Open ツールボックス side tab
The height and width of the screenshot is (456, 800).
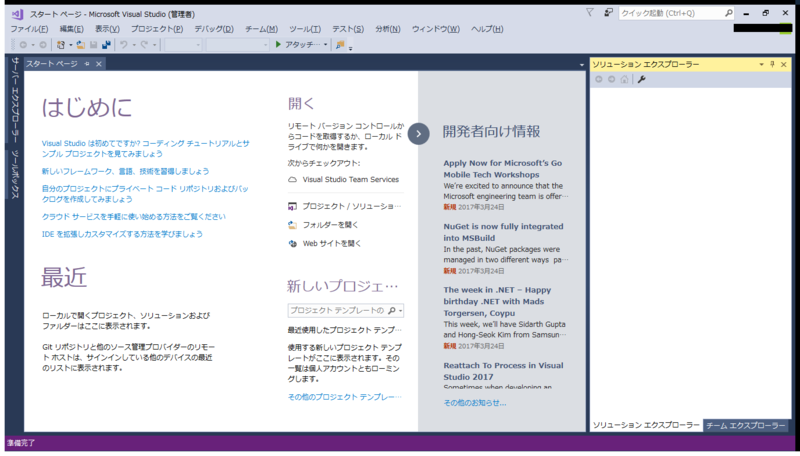tap(15, 174)
